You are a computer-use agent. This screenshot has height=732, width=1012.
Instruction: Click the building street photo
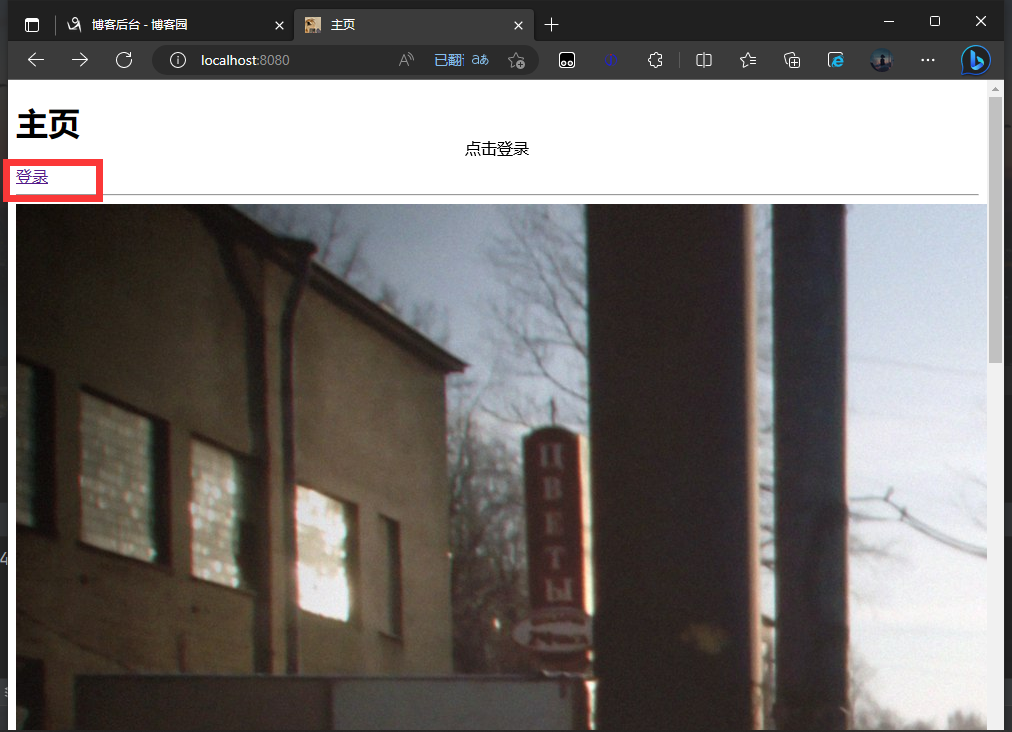pyautogui.click(x=501, y=467)
